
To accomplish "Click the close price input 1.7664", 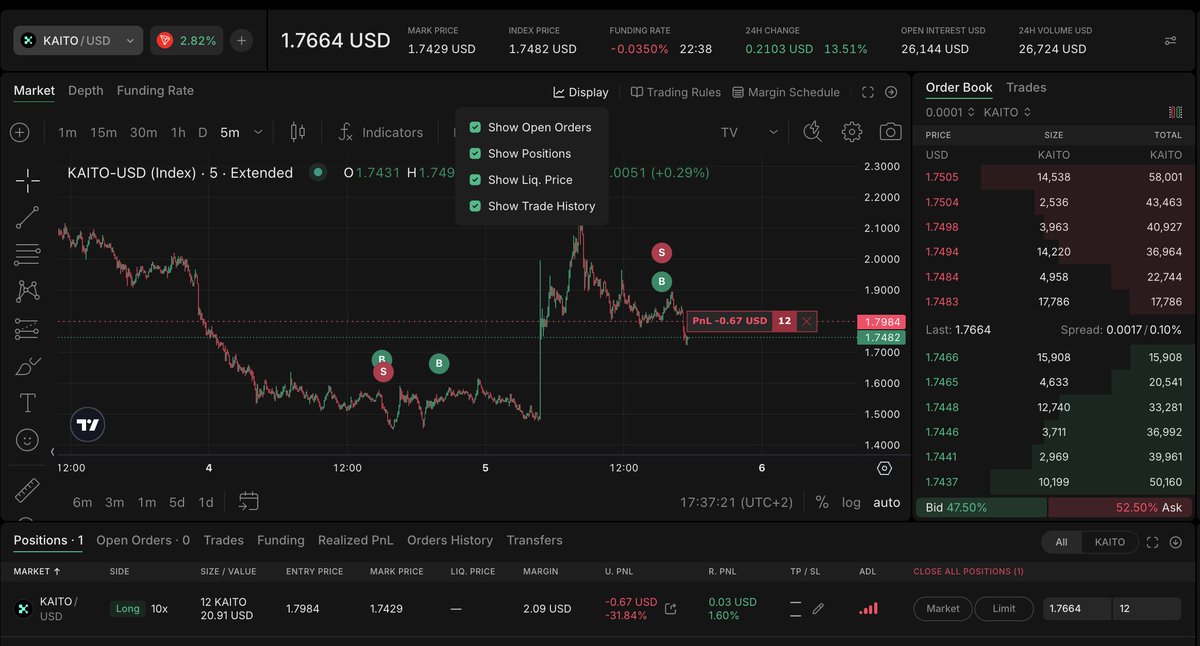I will (1077, 608).
